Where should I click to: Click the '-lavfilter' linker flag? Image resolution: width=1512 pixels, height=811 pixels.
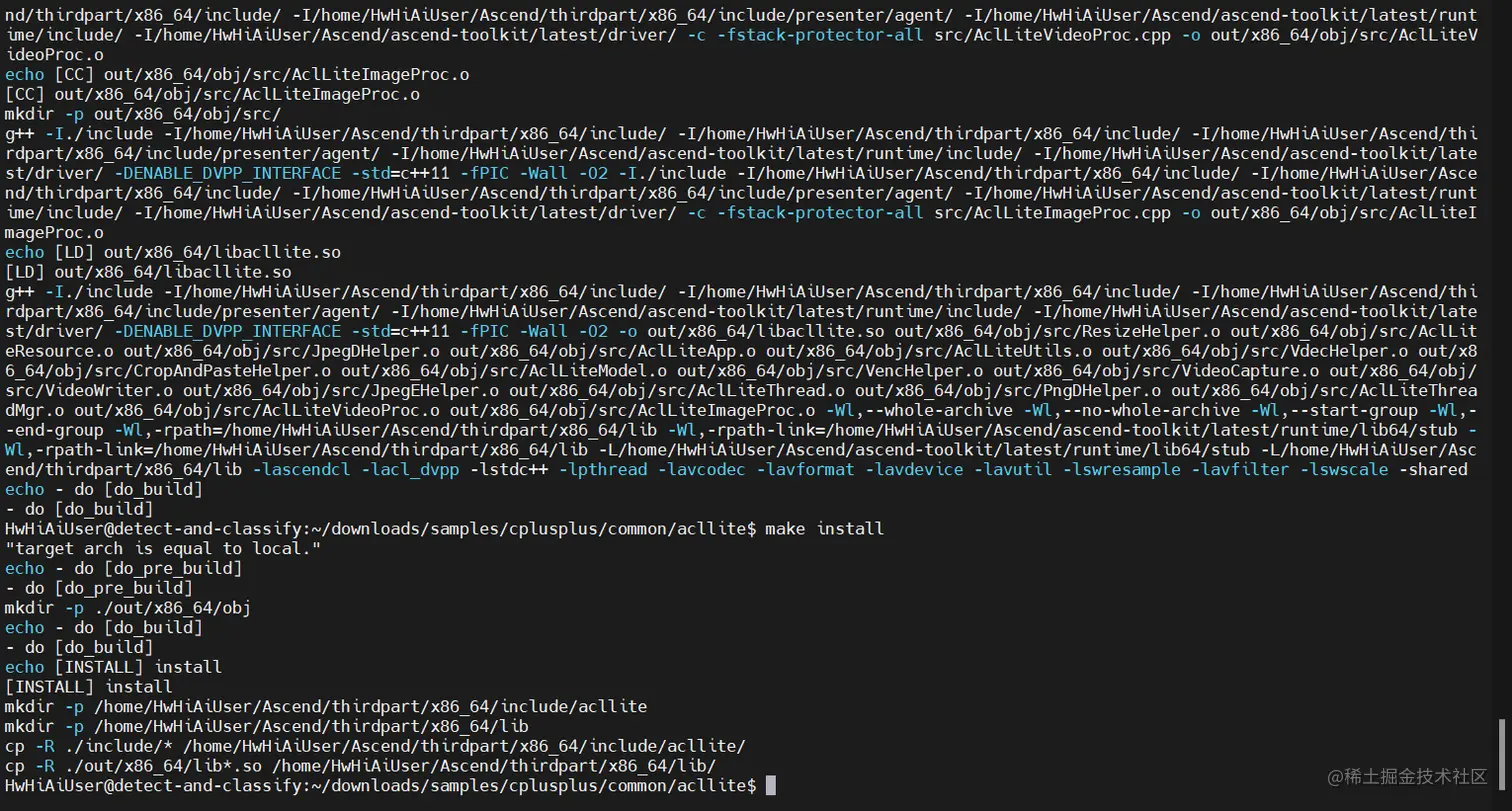[1240, 469]
